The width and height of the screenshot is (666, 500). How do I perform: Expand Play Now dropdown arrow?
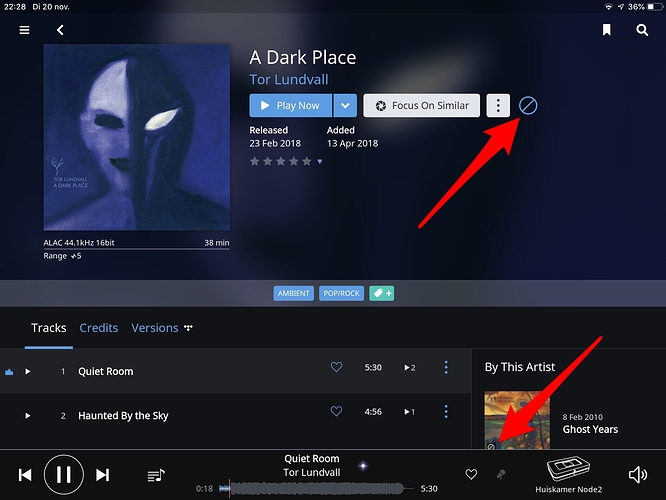click(x=345, y=105)
